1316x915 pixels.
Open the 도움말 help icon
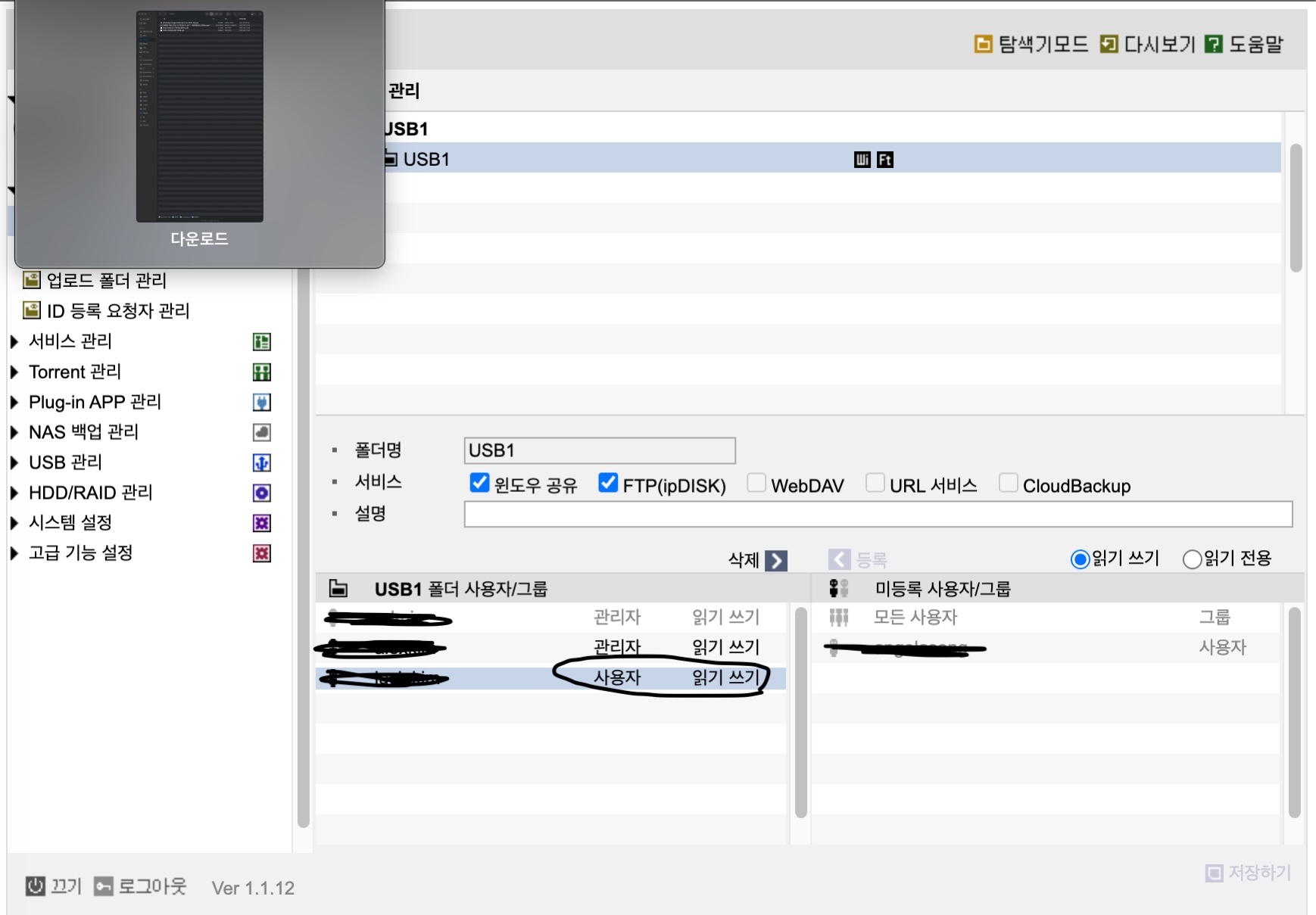[x=1214, y=44]
